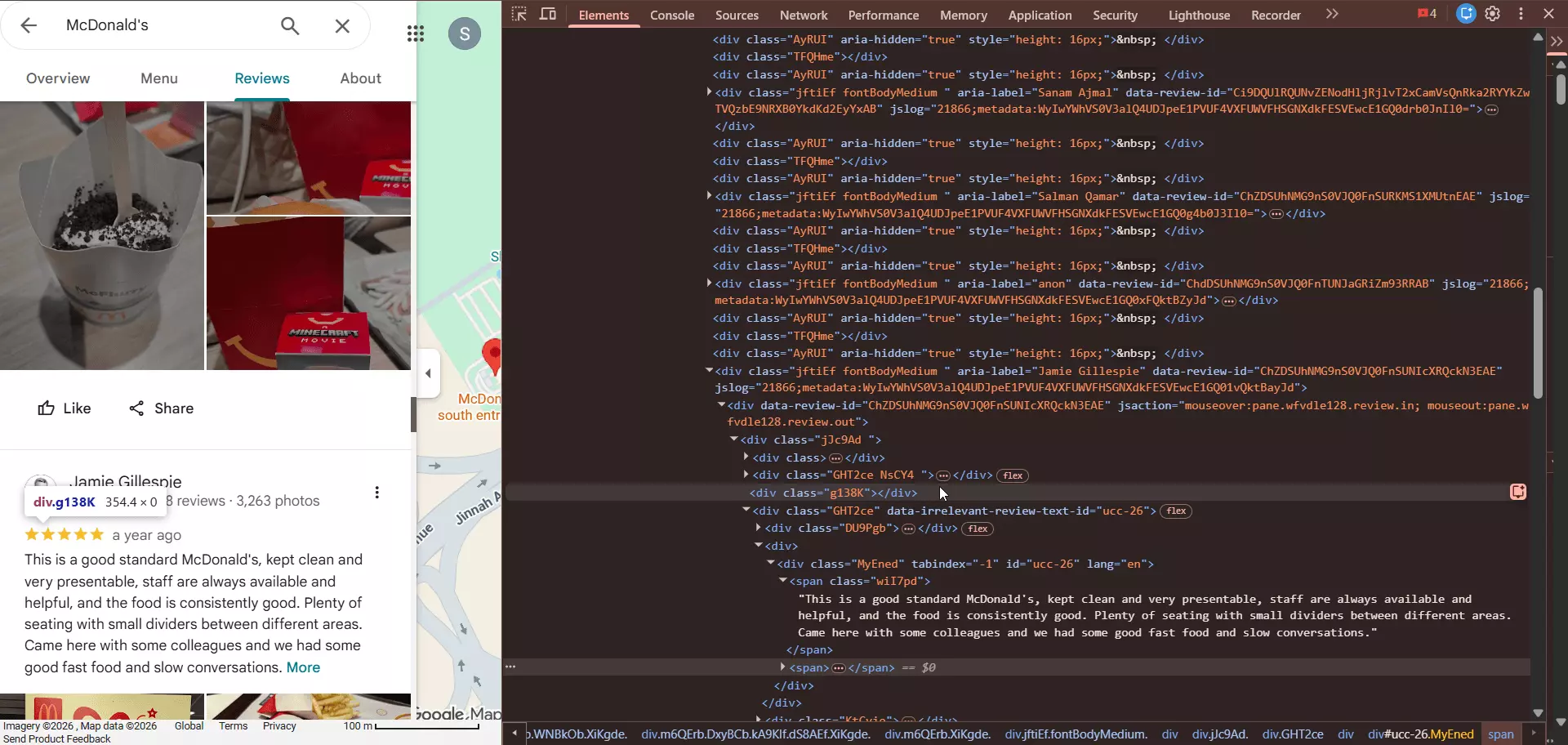Click the McDonald's search input field
The width and height of the screenshot is (1568, 745).
(x=163, y=25)
